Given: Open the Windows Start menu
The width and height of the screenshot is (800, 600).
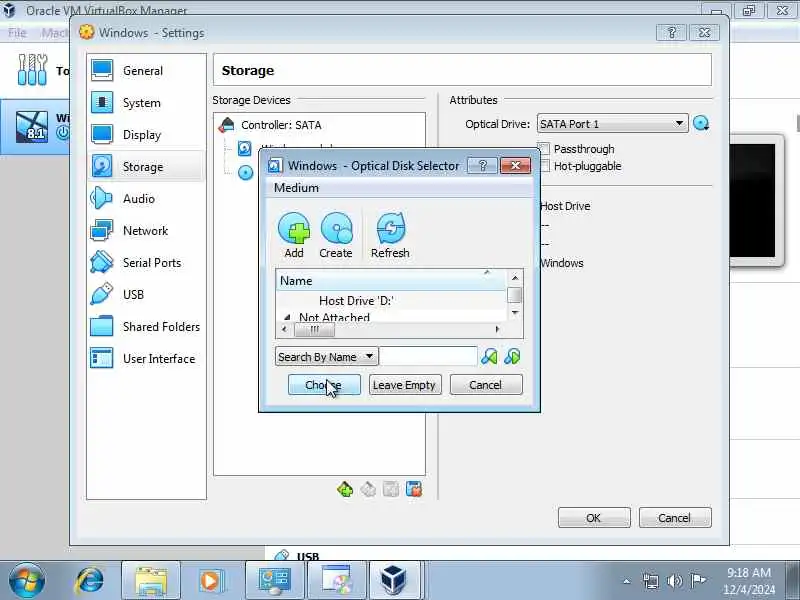Looking at the screenshot, I should point(27,581).
